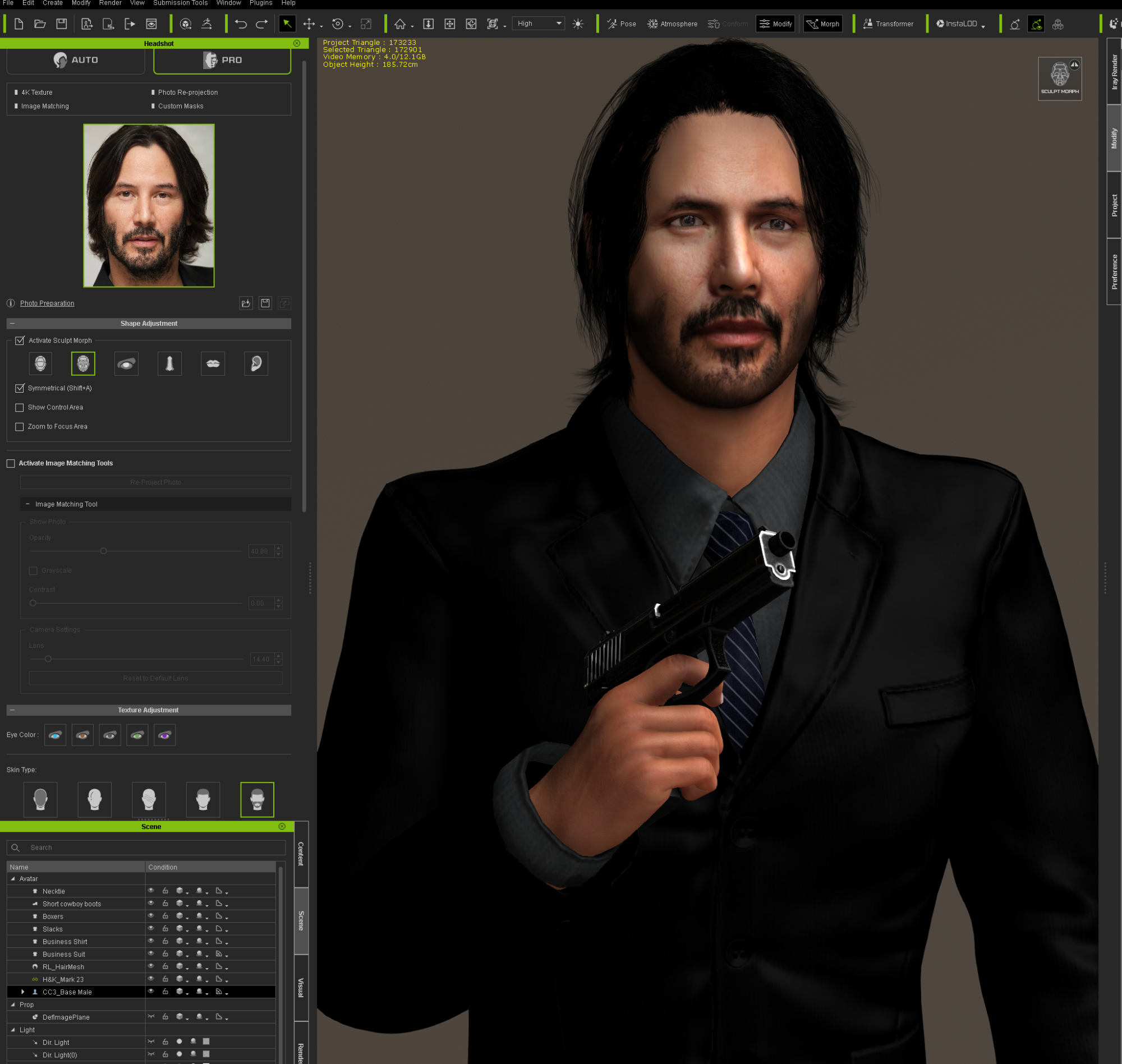This screenshot has width=1122, height=1064.
Task: Pick the first skin type head icon
Action: [x=40, y=800]
